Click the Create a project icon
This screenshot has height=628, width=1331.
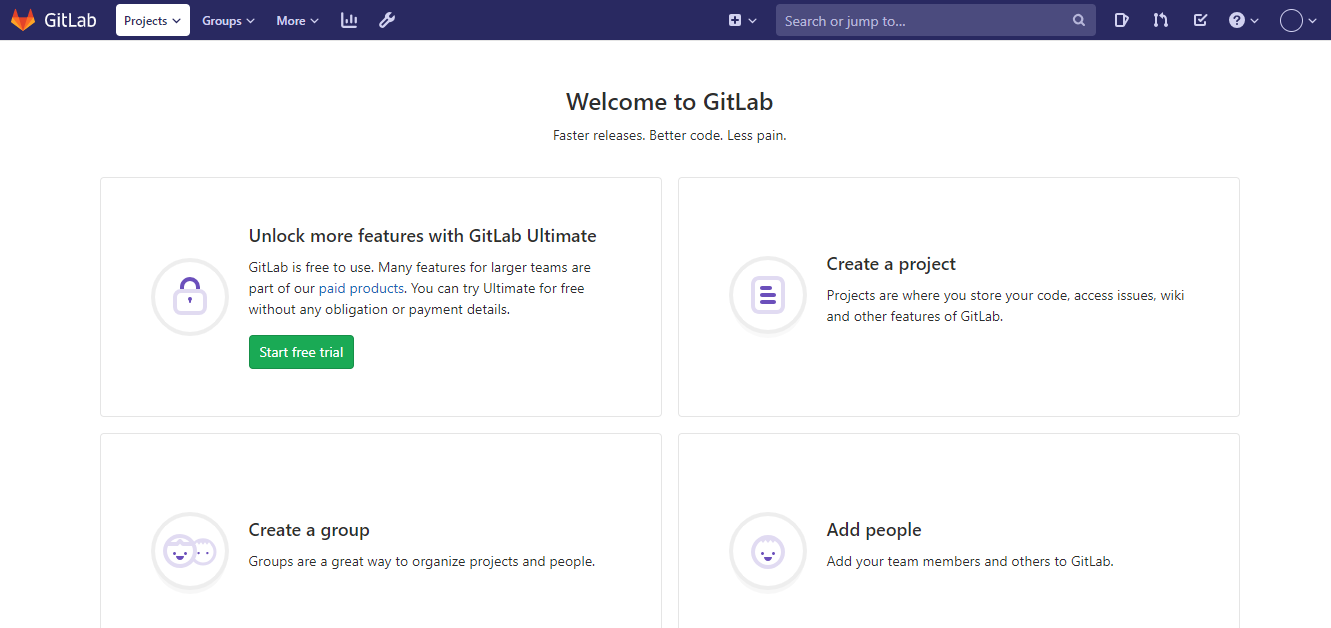(768, 296)
